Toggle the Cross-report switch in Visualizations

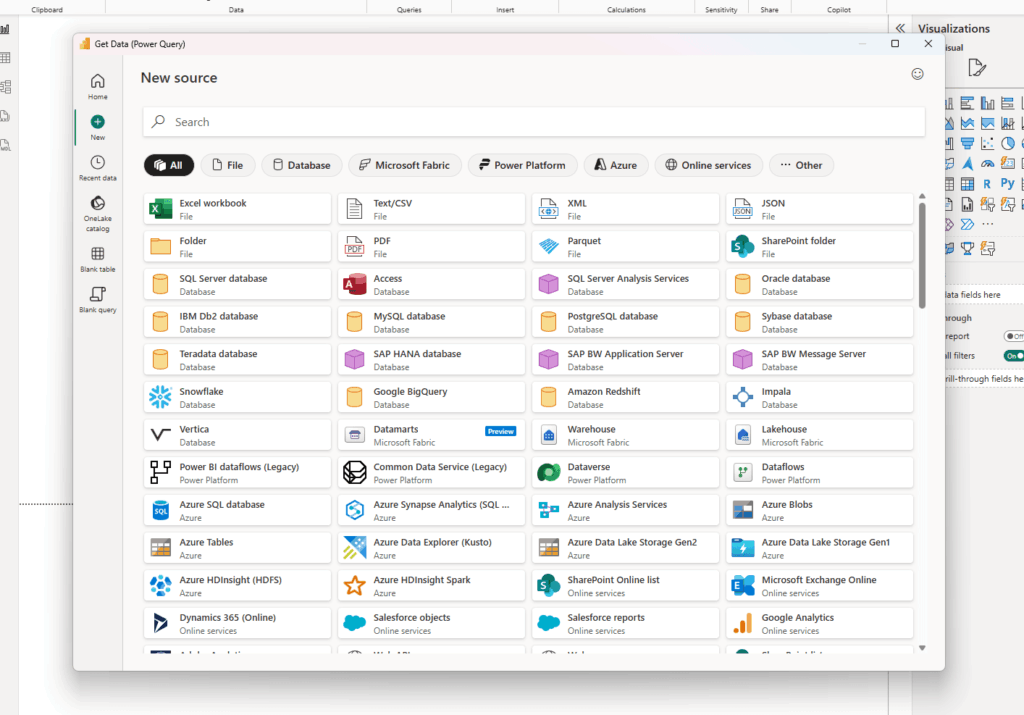pyautogui.click(x=1014, y=336)
